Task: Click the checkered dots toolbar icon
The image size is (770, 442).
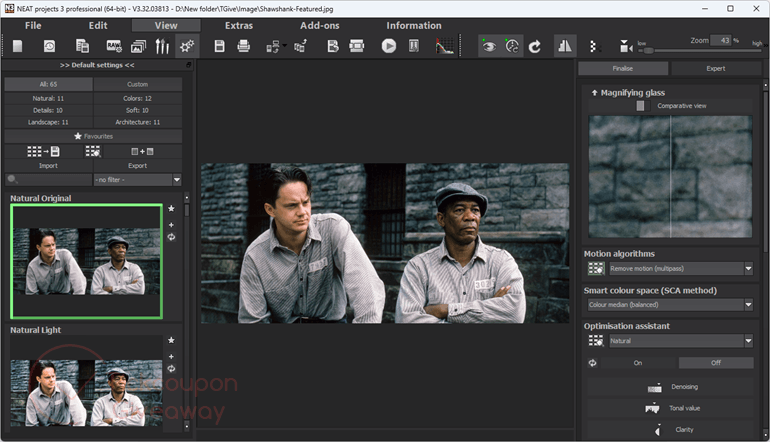Action: pyautogui.click(x=593, y=46)
